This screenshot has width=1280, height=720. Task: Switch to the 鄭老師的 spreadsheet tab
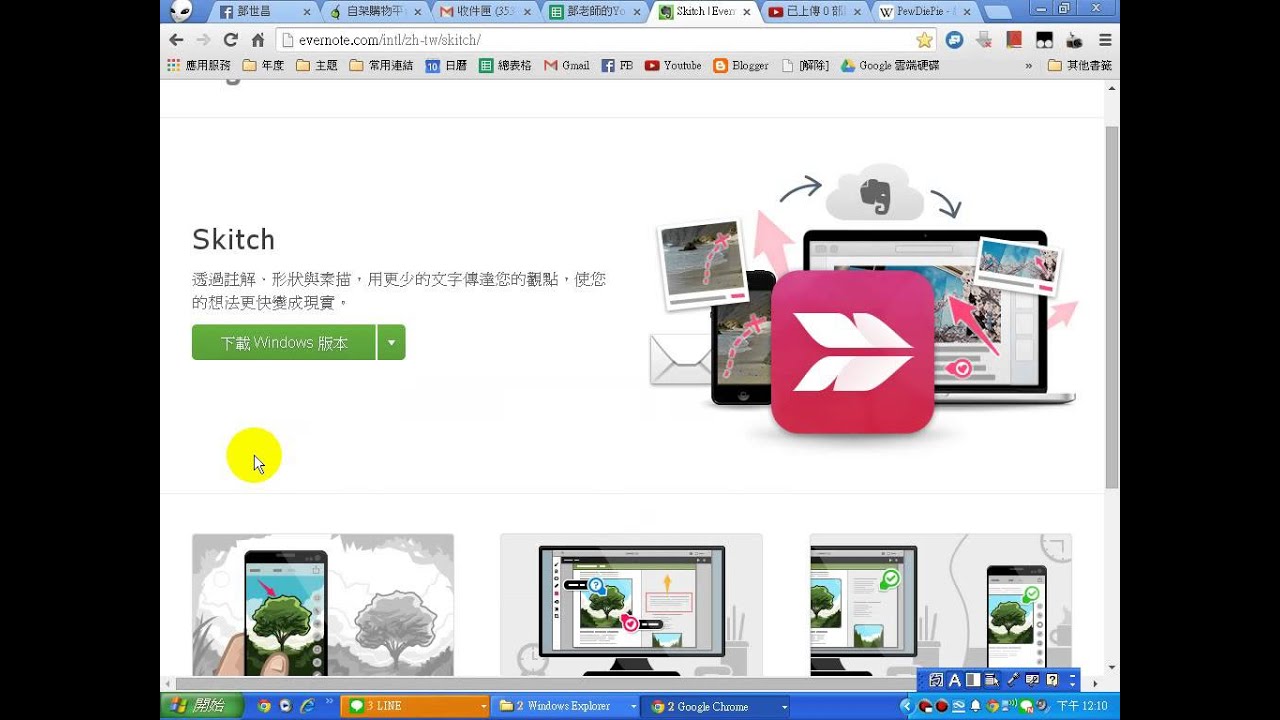(x=595, y=12)
